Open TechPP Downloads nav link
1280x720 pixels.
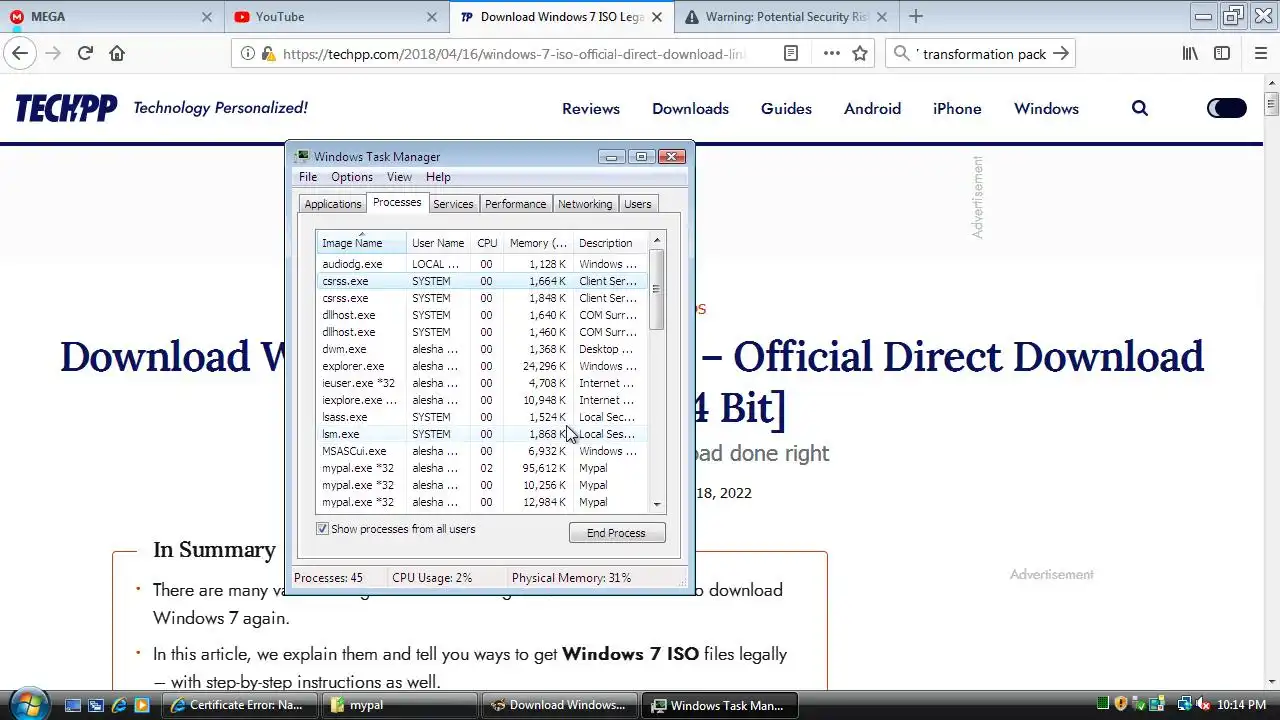click(x=690, y=108)
